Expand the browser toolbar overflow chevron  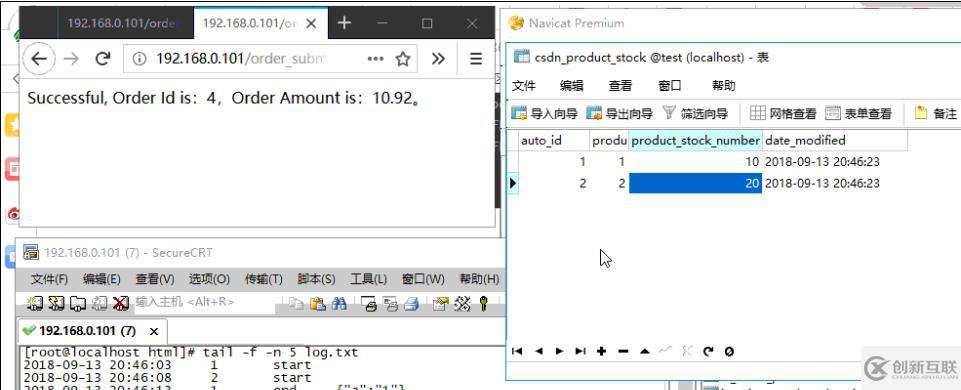(438, 59)
